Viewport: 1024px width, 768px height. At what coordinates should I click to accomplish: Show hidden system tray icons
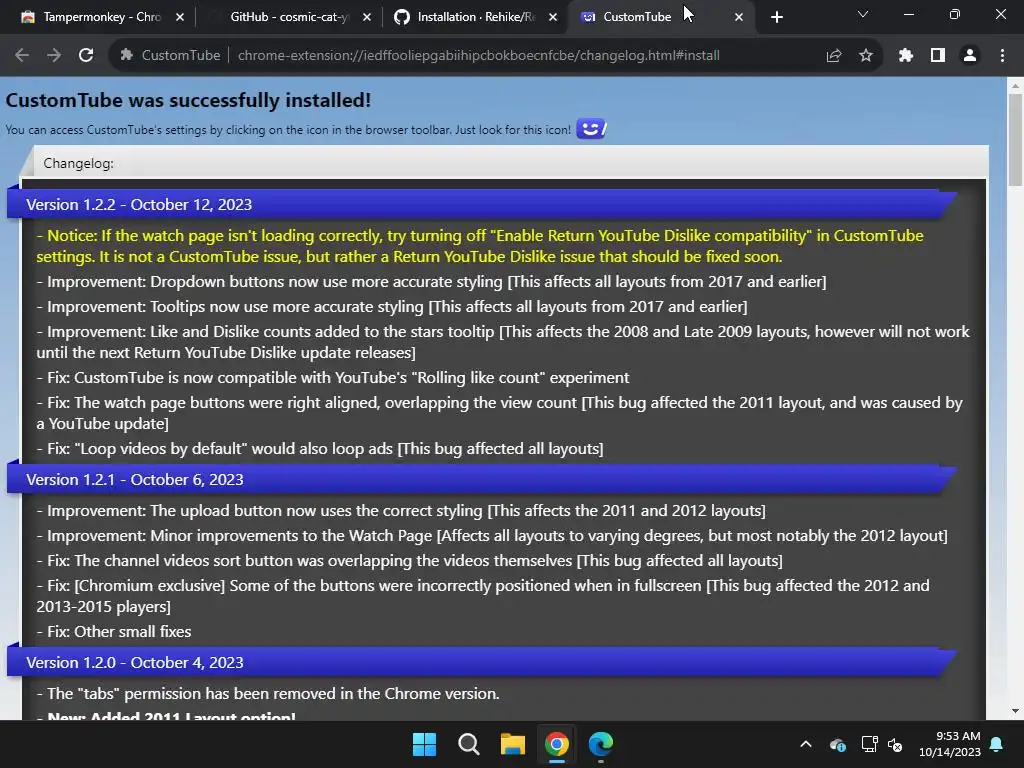tap(806, 744)
